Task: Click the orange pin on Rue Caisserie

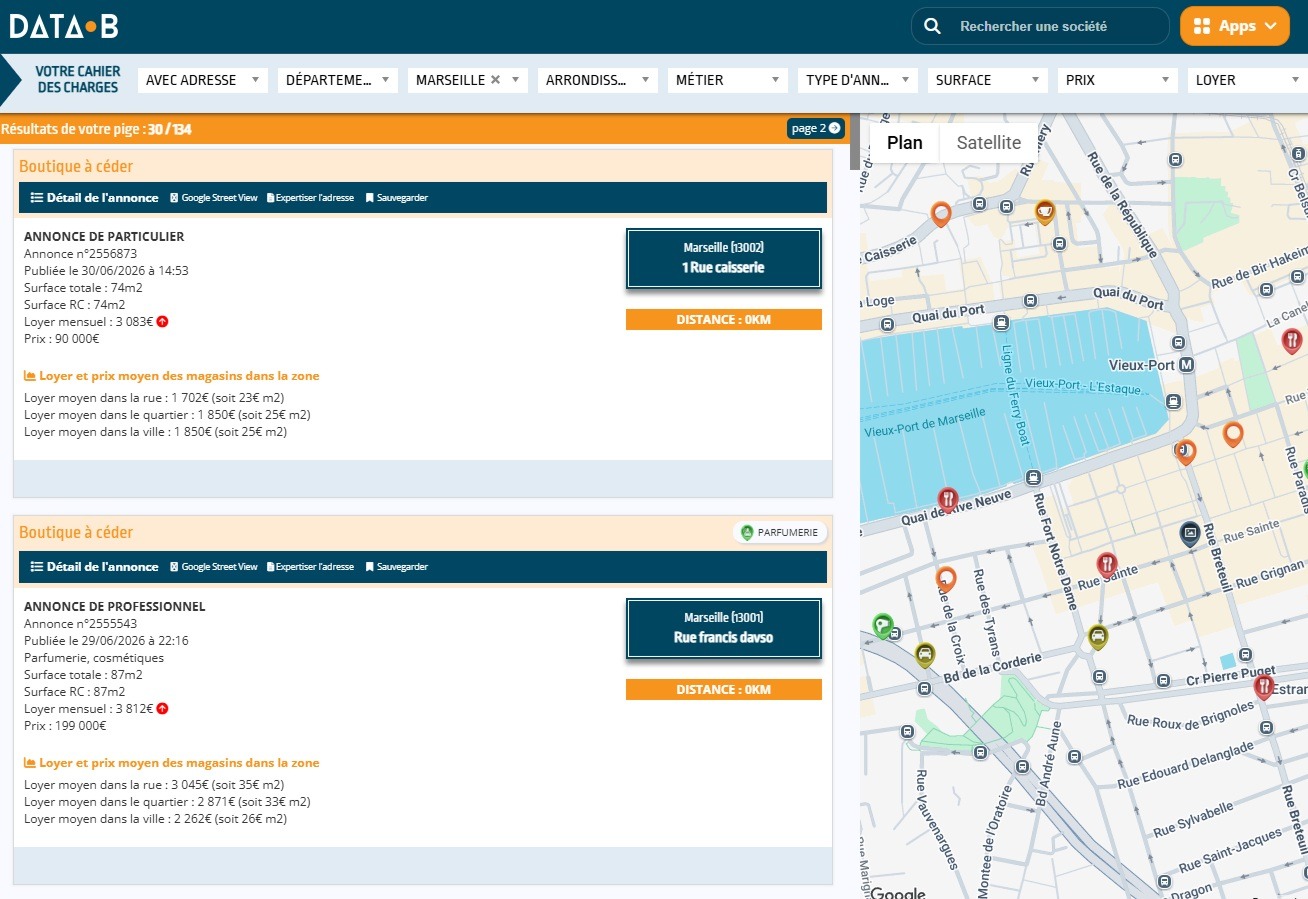Action: click(x=940, y=213)
